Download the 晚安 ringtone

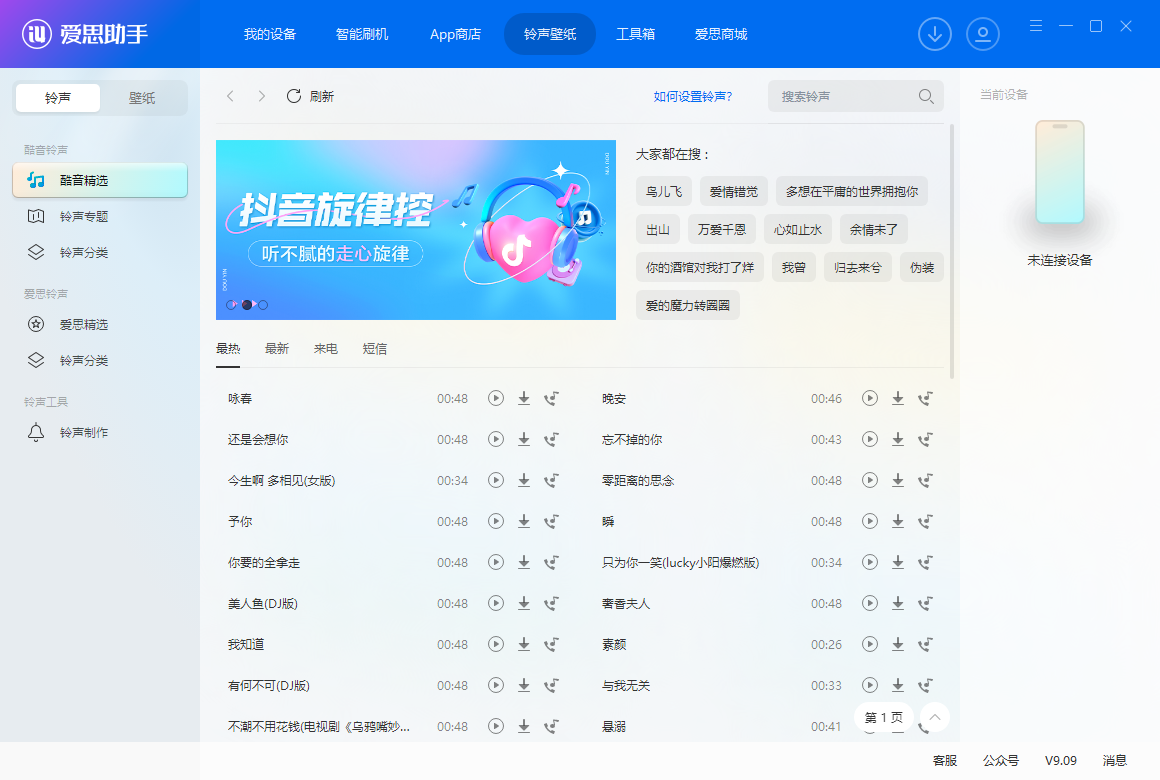coord(897,398)
